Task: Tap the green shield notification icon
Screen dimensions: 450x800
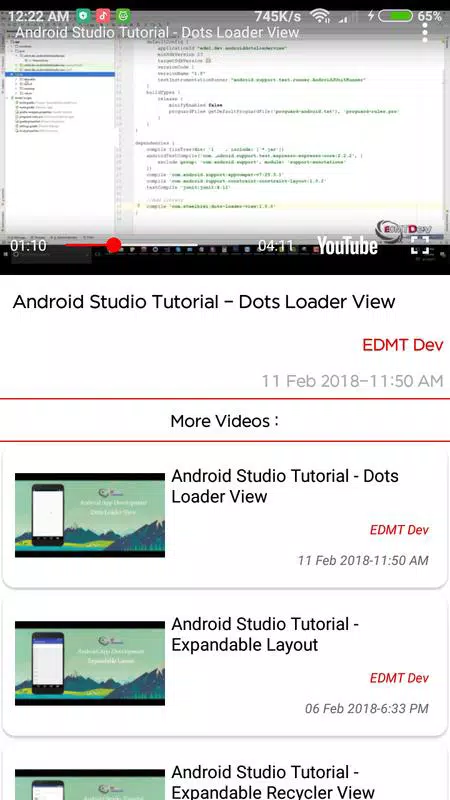Action: [x=83, y=16]
